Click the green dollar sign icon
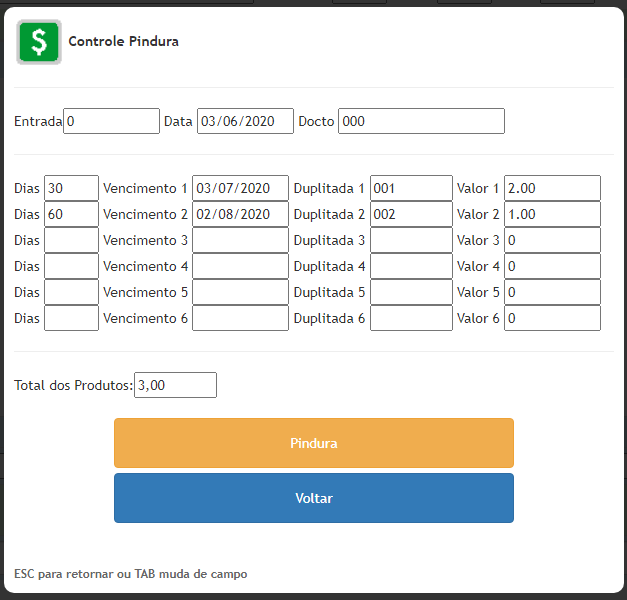Viewport: 627px width, 600px height. pos(39,42)
